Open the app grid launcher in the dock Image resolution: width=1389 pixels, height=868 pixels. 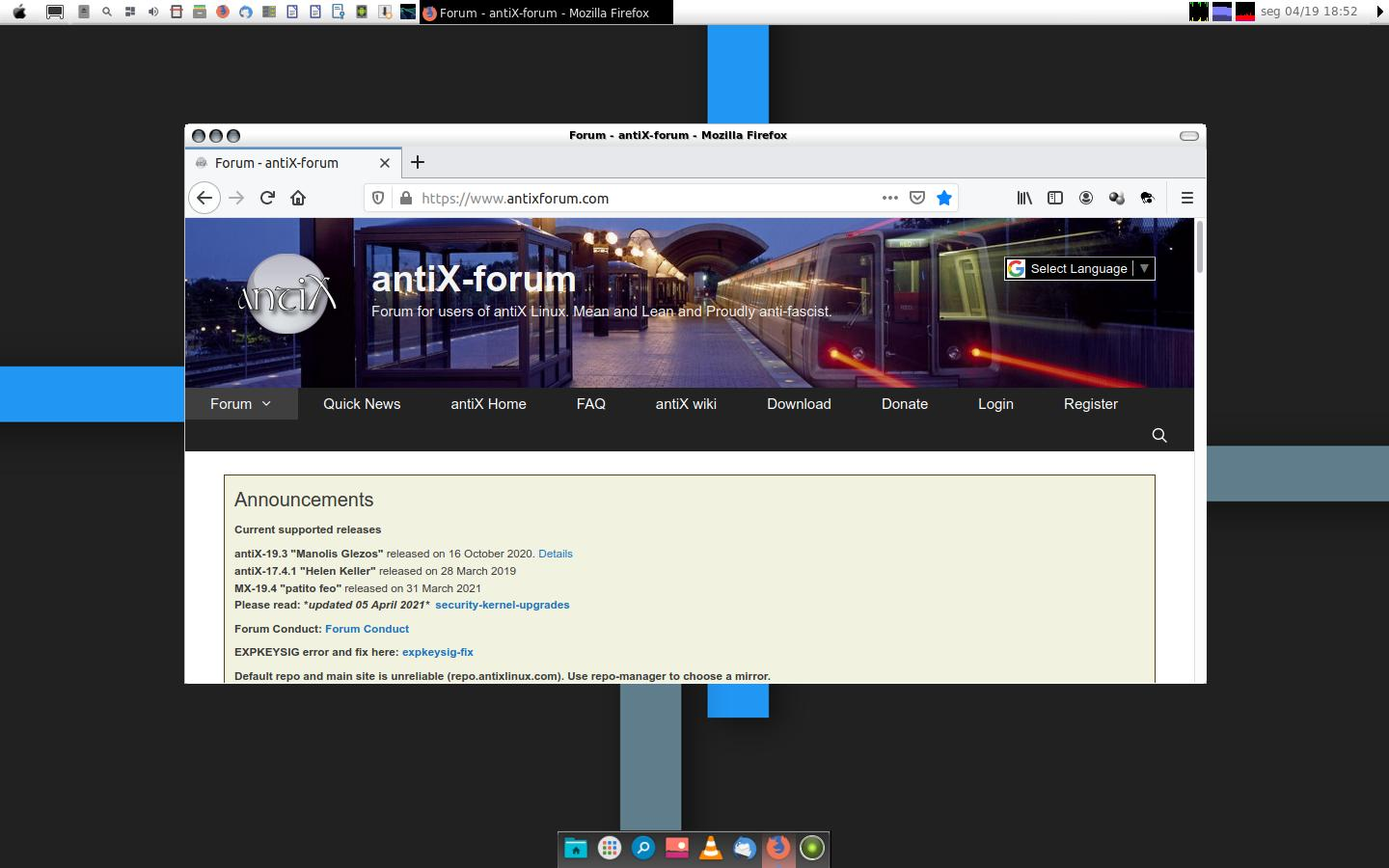pyautogui.click(x=610, y=848)
